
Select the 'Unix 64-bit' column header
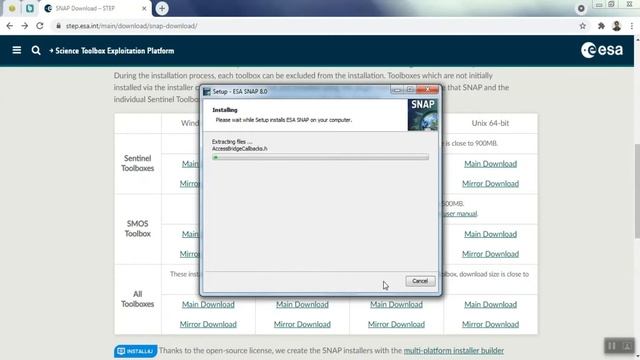point(490,123)
